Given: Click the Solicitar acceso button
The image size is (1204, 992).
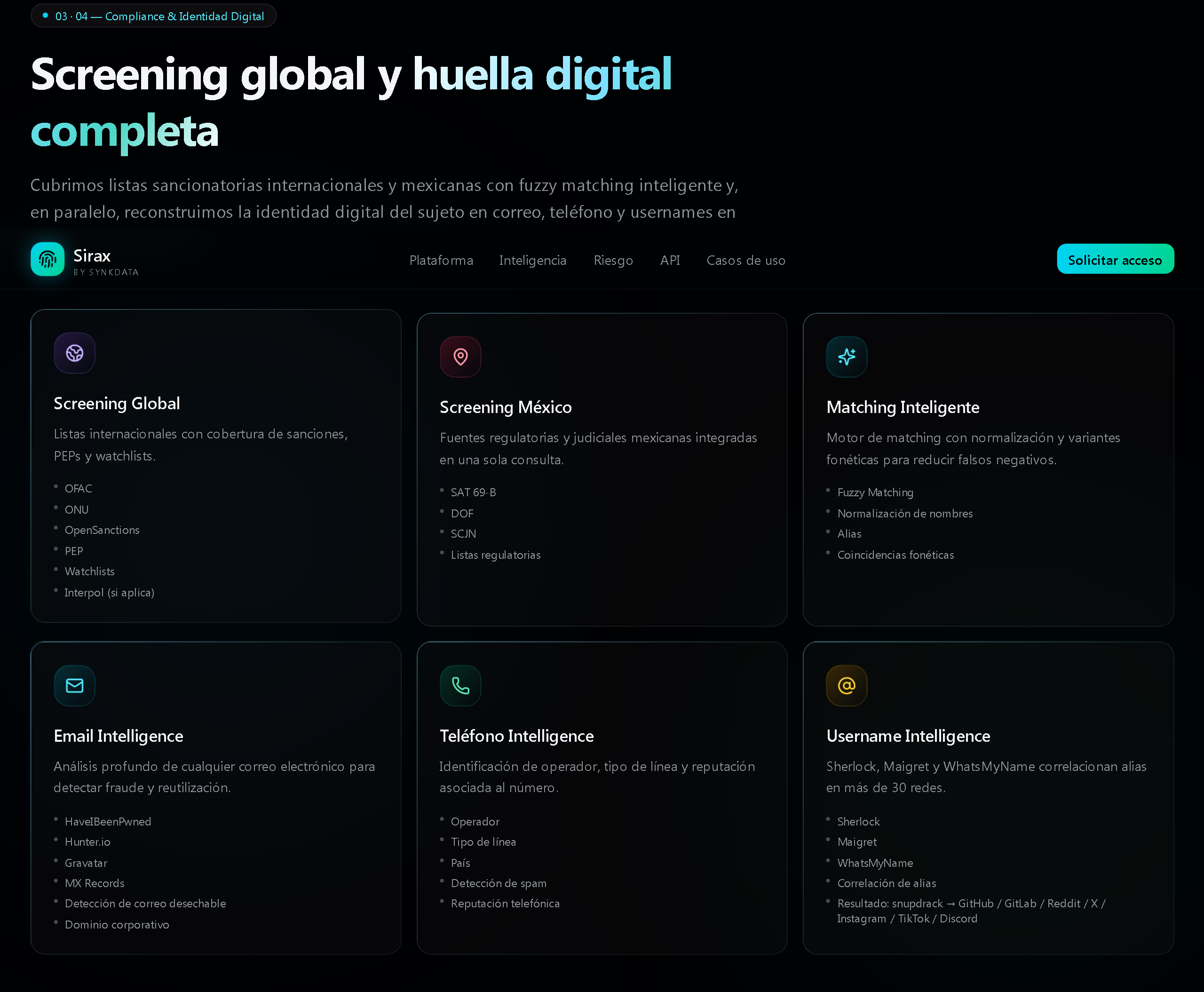Looking at the screenshot, I should [1116, 260].
